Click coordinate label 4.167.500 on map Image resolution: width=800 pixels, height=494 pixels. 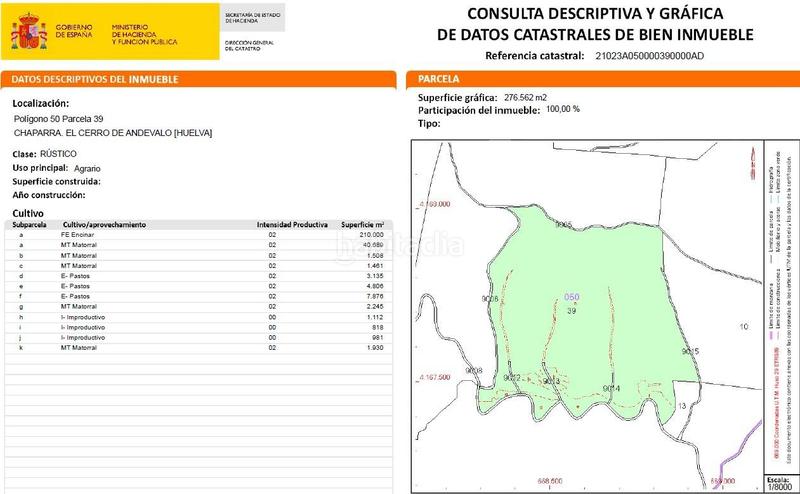coord(435,378)
